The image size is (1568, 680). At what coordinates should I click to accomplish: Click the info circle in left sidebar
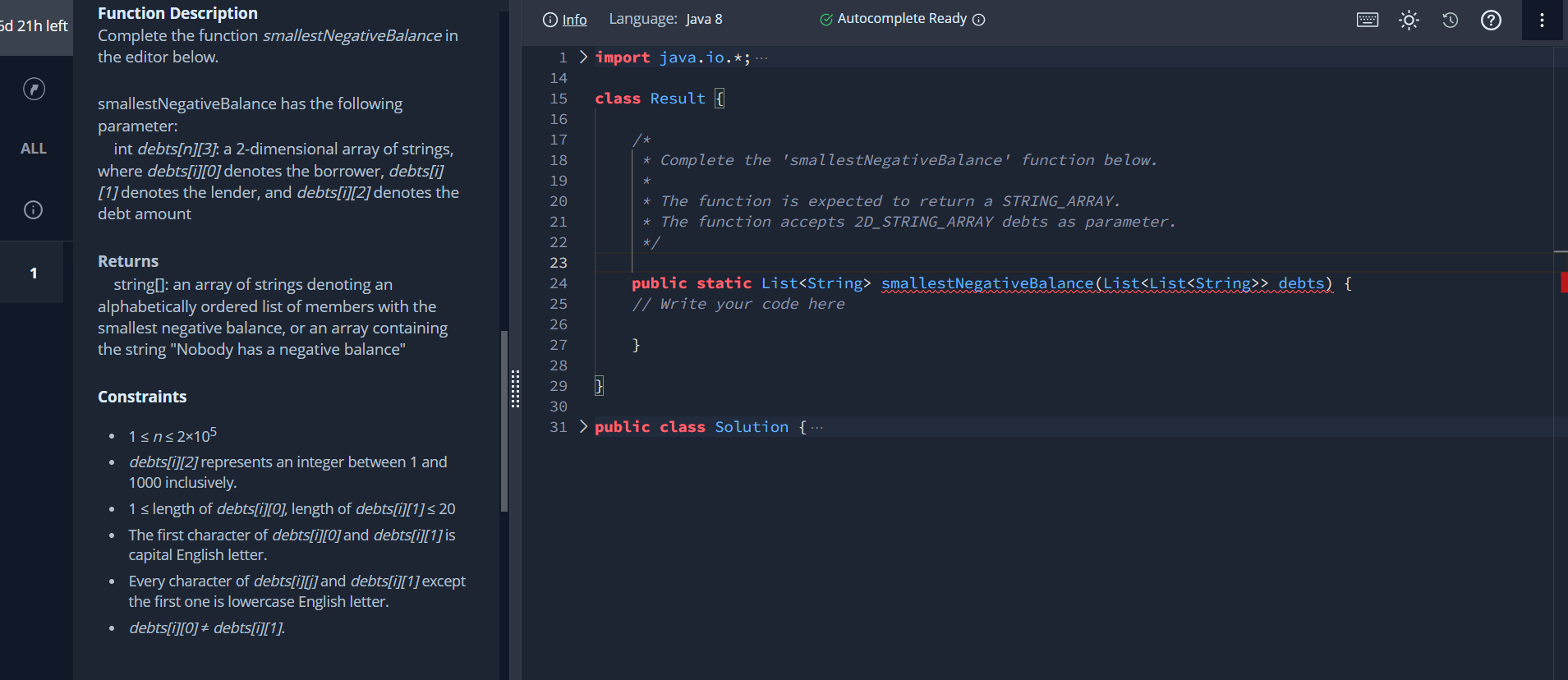click(33, 209)
